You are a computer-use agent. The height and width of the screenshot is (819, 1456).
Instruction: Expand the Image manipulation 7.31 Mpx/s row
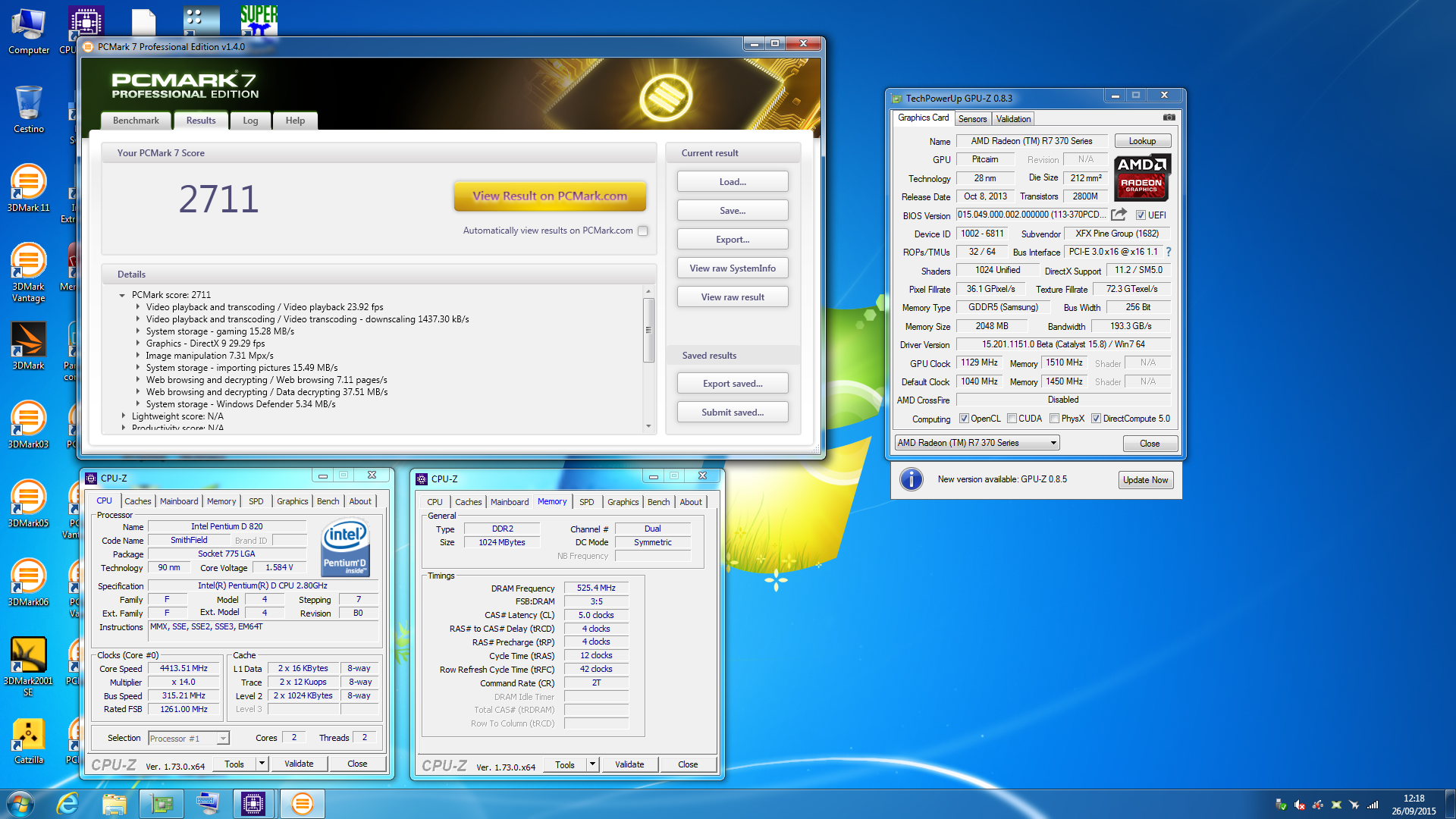[x=138, y=356]
